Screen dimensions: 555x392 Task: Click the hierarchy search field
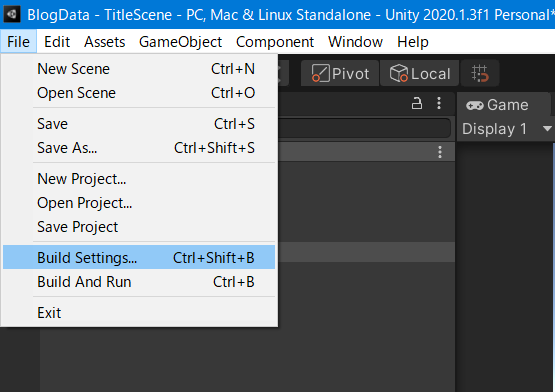click(364, 128)
